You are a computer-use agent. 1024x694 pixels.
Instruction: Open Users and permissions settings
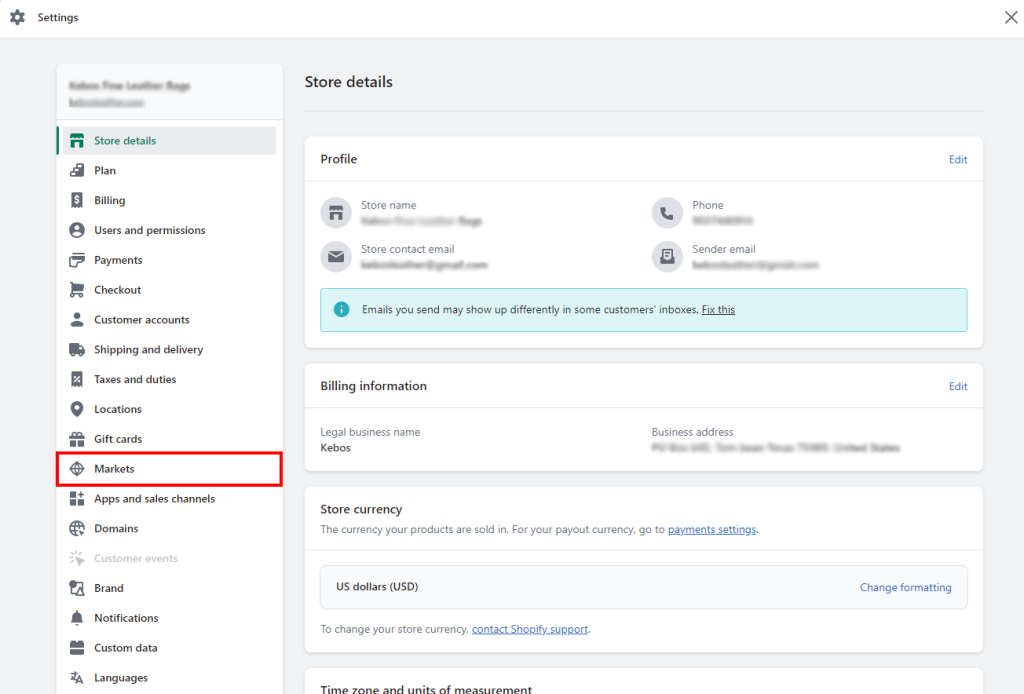coord(149,230)
